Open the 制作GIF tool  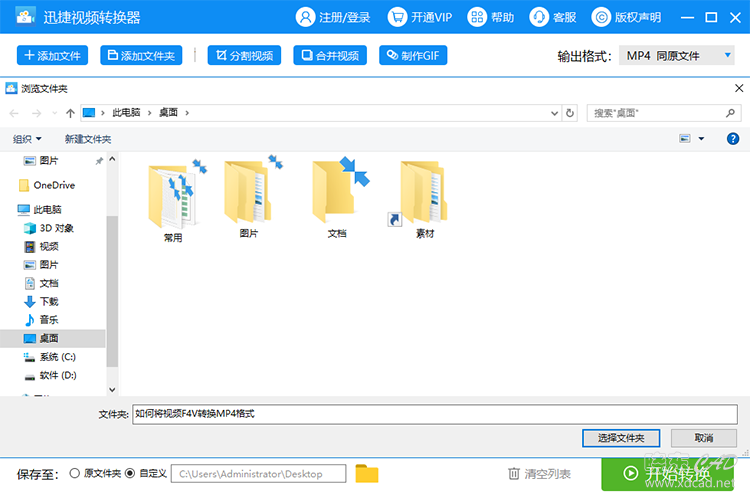coord(413,55)
